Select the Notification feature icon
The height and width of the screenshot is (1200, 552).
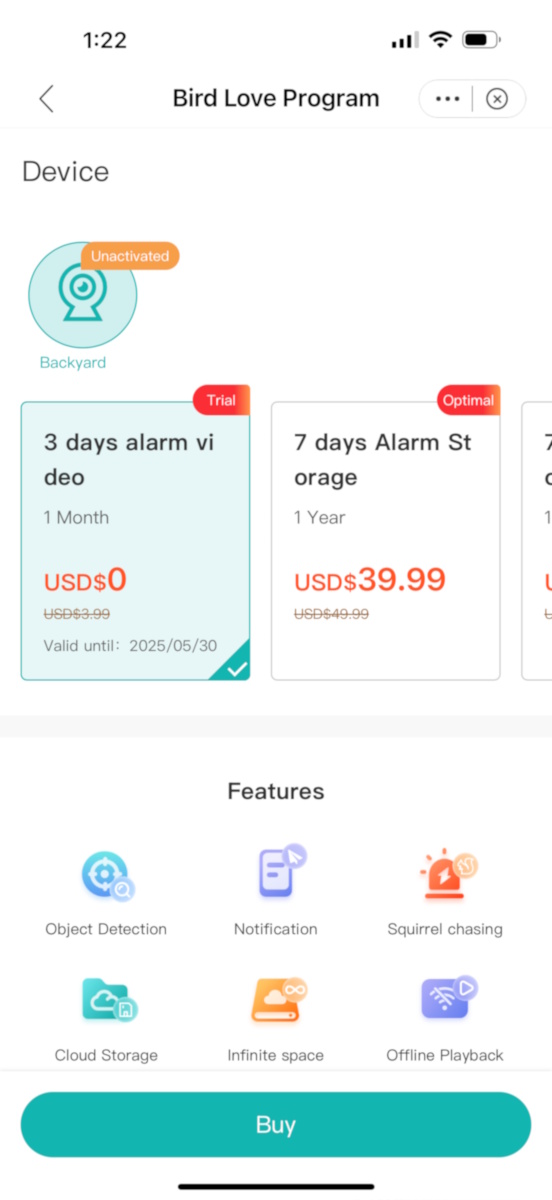pyautogui.click(x=278, y=872)
